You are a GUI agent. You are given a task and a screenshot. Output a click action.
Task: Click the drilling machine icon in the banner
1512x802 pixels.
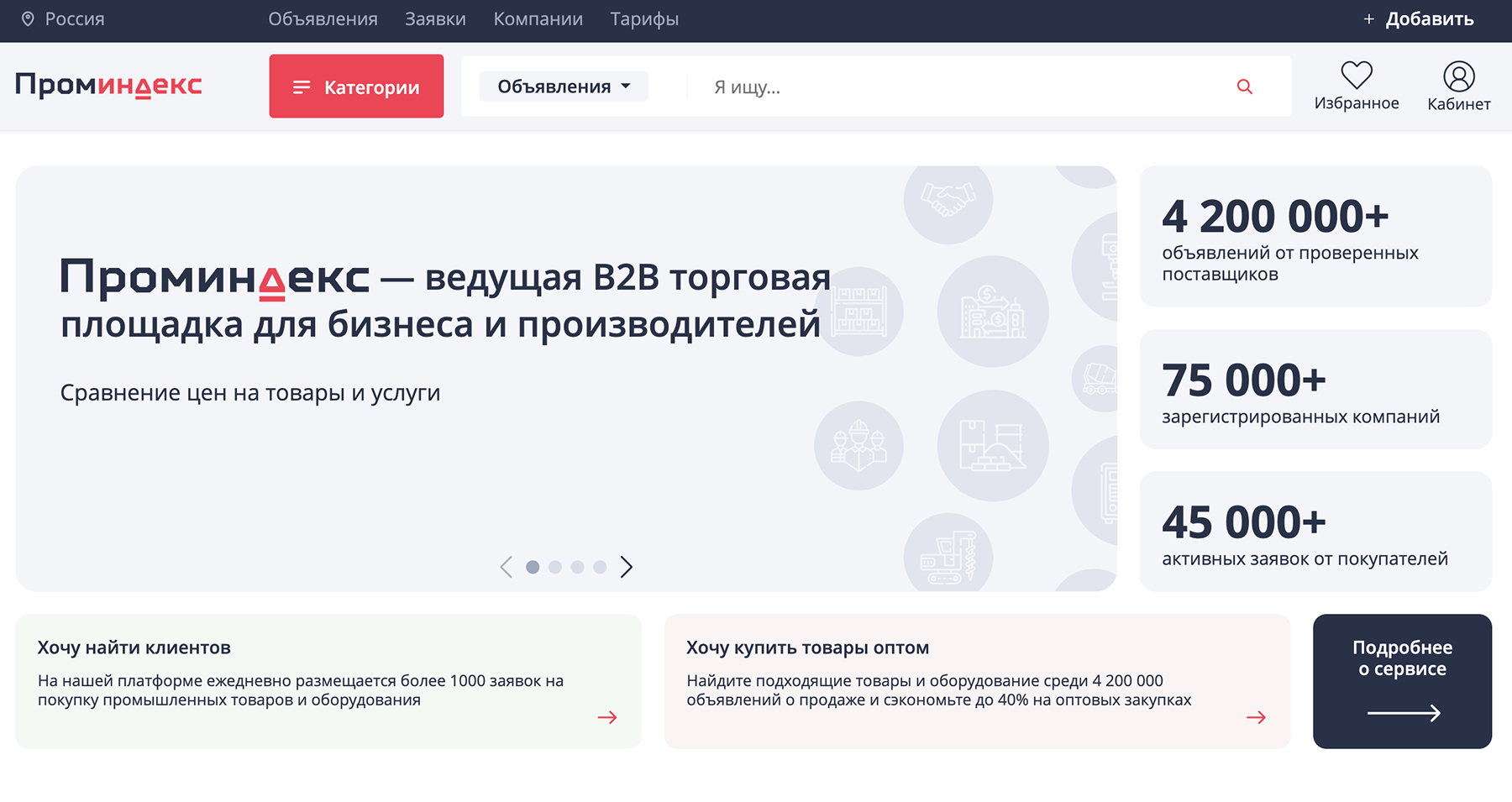tap(948, 556)
